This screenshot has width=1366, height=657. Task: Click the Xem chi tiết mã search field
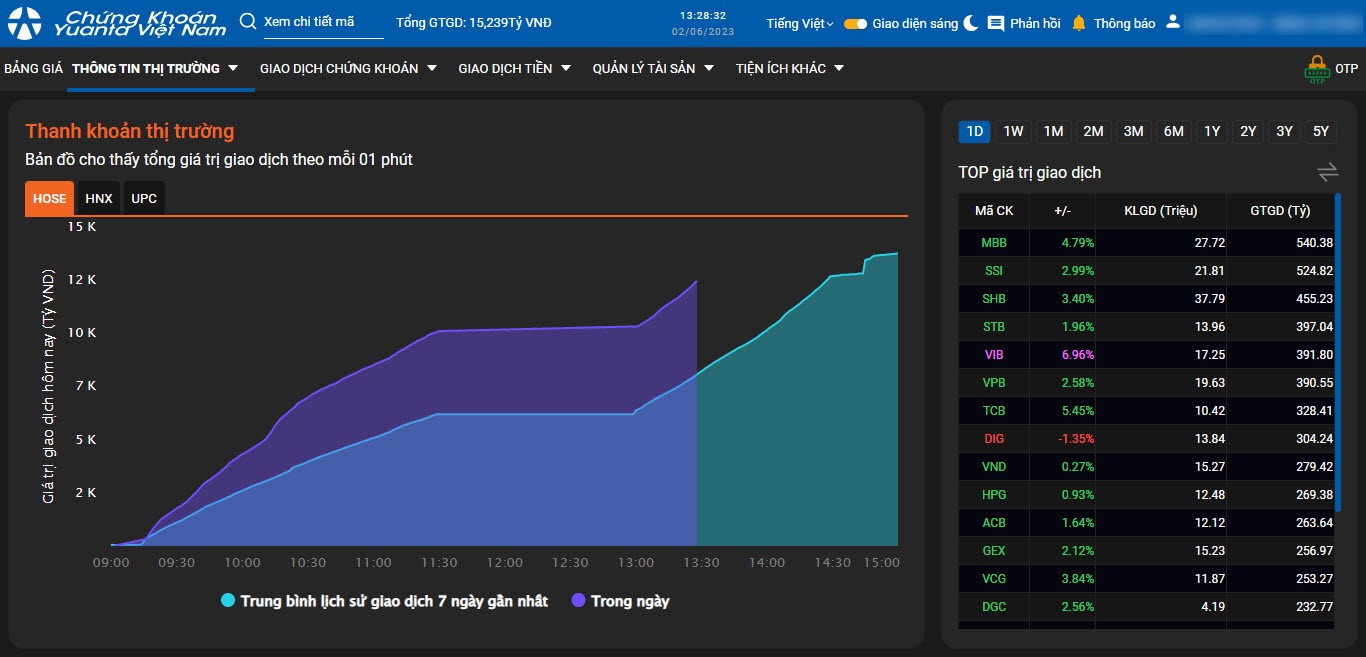(x=323, y=22)
